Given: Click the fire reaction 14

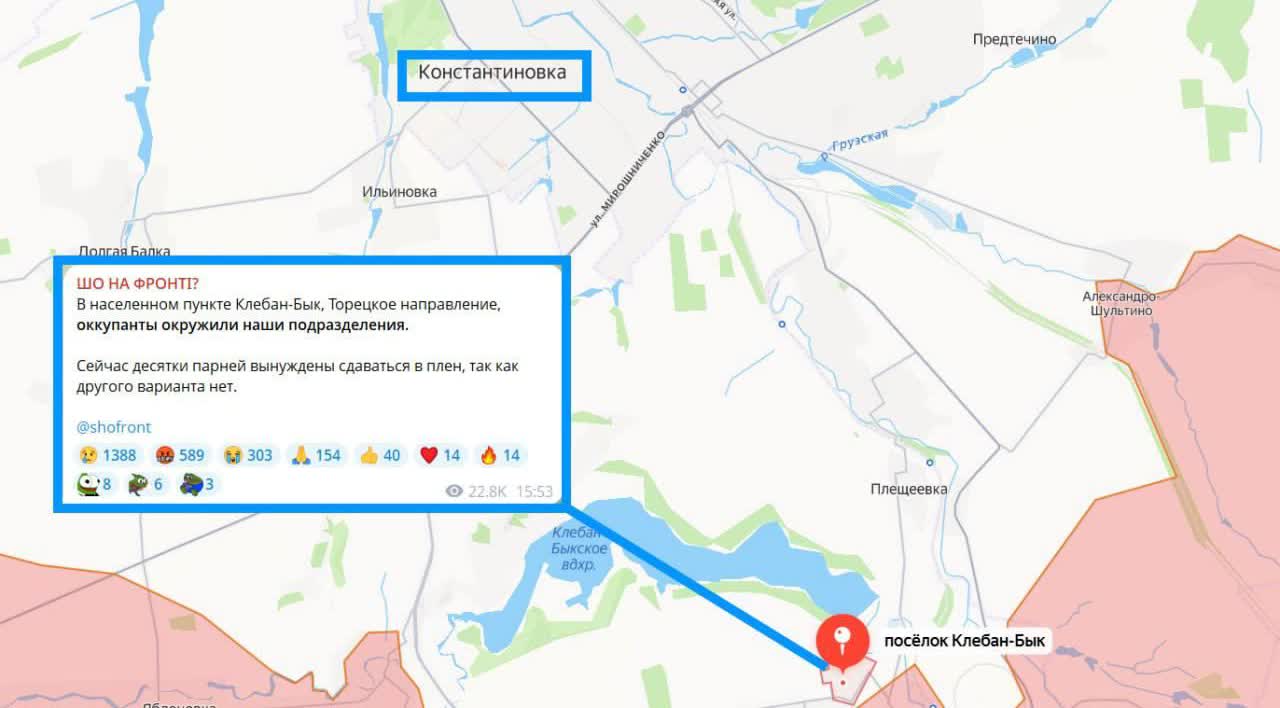Looking at the screenshot, I should [x=500, y=455].
